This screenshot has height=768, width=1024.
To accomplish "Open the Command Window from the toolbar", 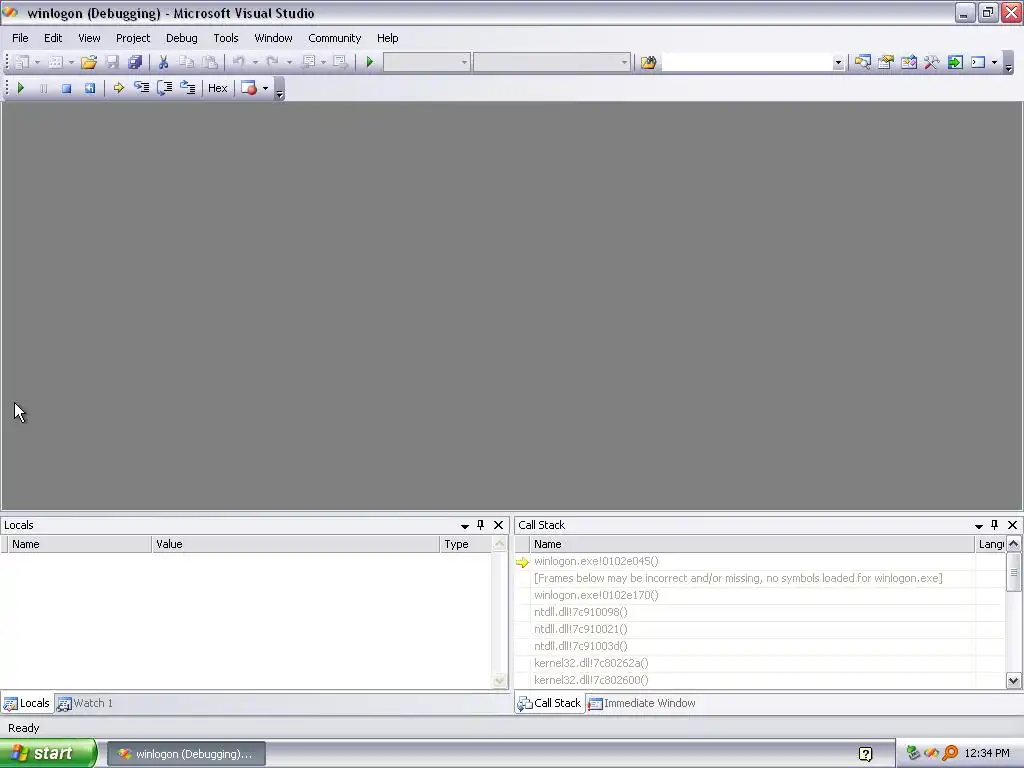I will pyautogui.click(x=978, y=62).
